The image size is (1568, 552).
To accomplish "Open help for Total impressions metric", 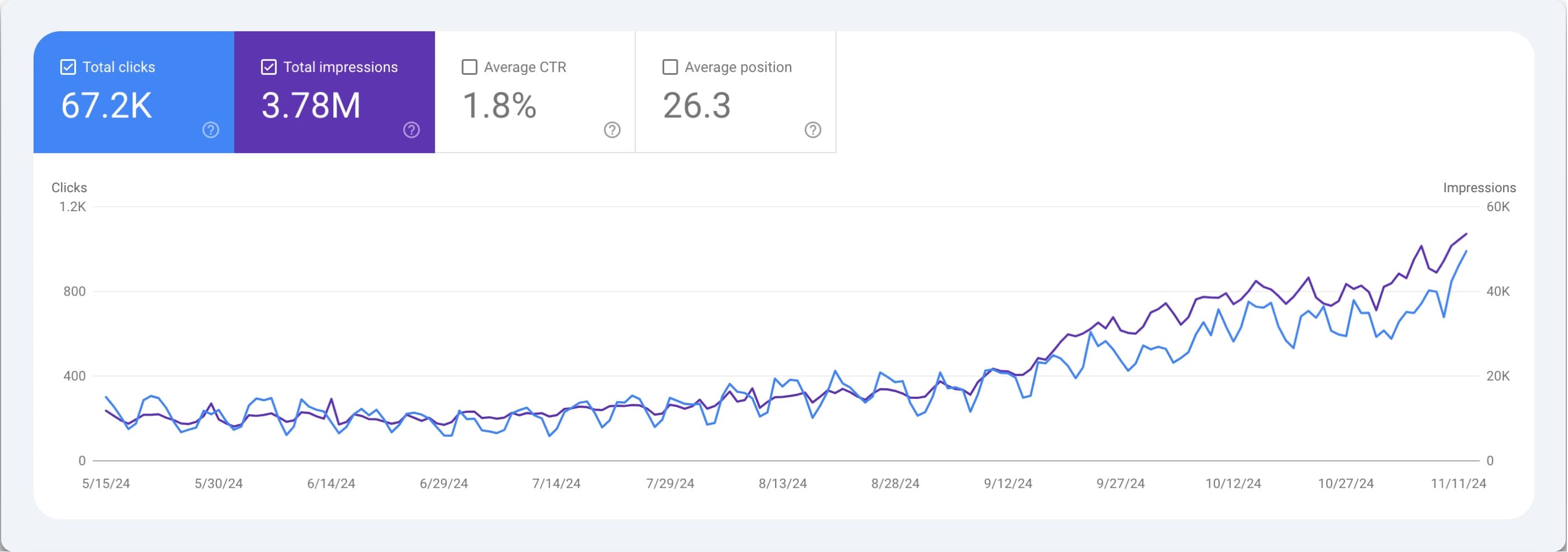I will (411, 129).
